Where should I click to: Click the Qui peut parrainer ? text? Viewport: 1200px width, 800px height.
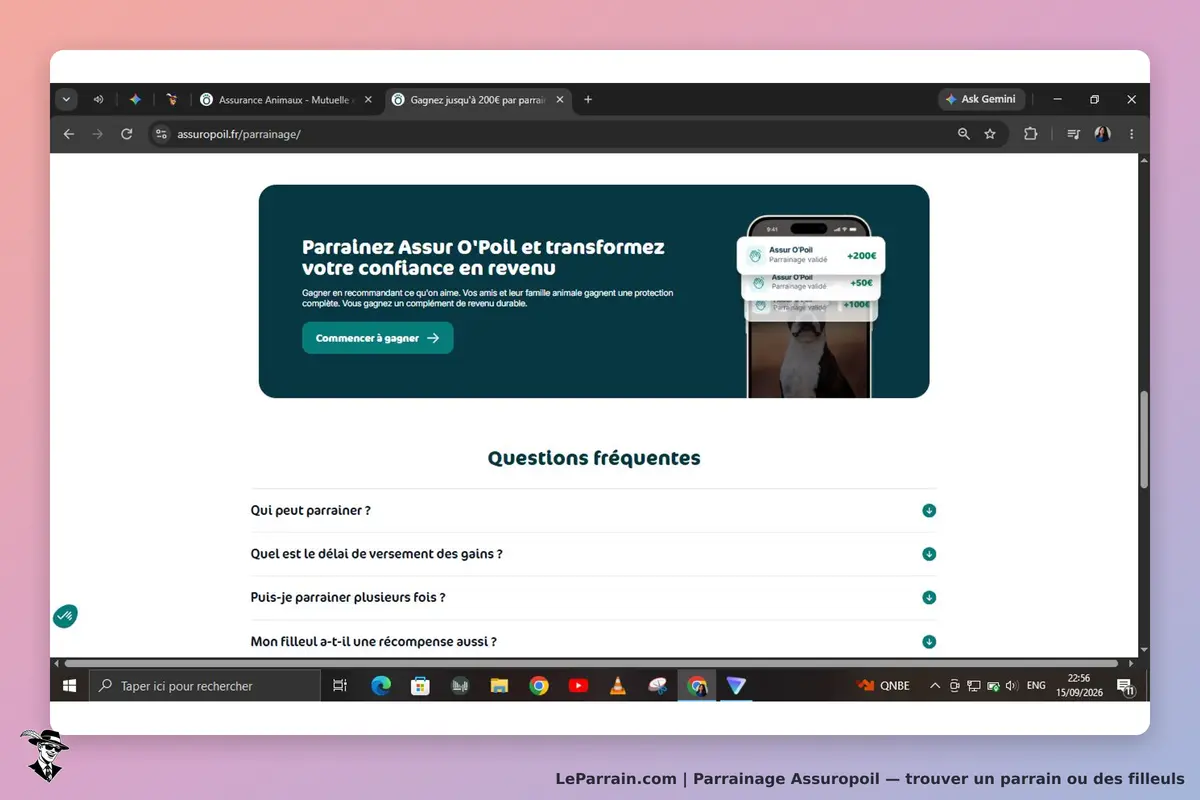click(x=310, y=510)
